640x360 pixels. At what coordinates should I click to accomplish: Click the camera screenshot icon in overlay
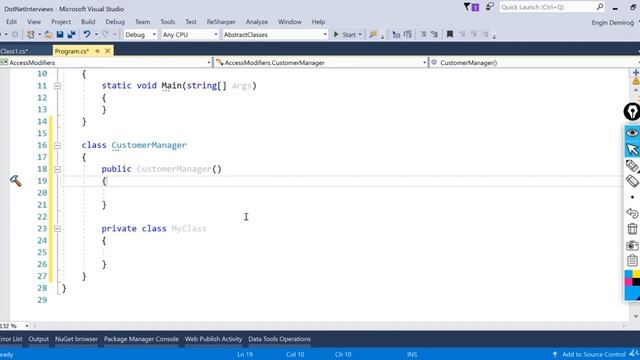pyautogui.click(x=632, y=245)
